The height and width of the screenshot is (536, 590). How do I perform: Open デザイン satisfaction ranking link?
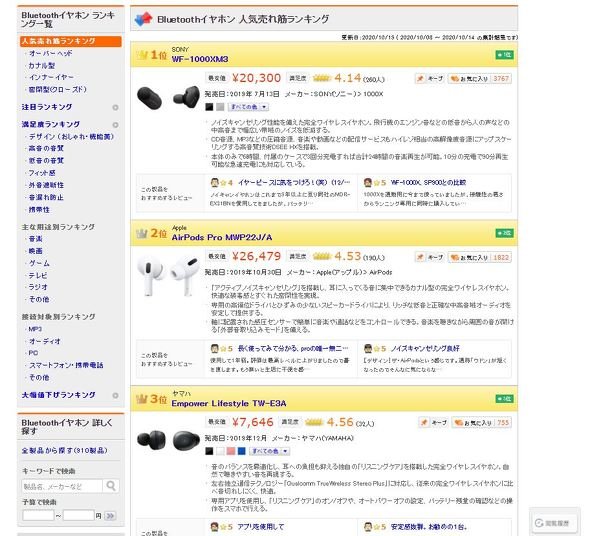tap(71, 137)
